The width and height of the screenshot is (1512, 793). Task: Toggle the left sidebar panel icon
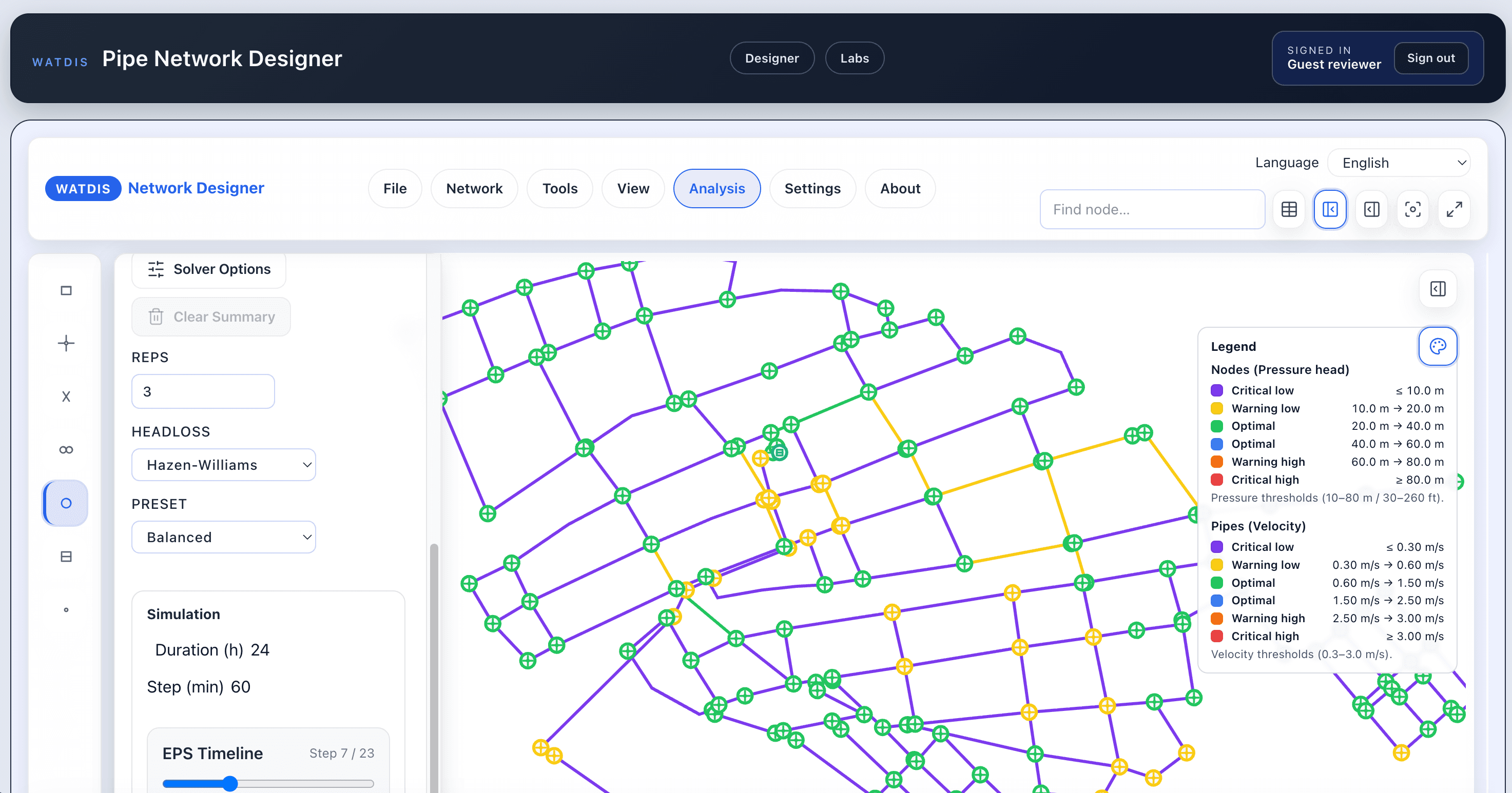point(1330,209)
